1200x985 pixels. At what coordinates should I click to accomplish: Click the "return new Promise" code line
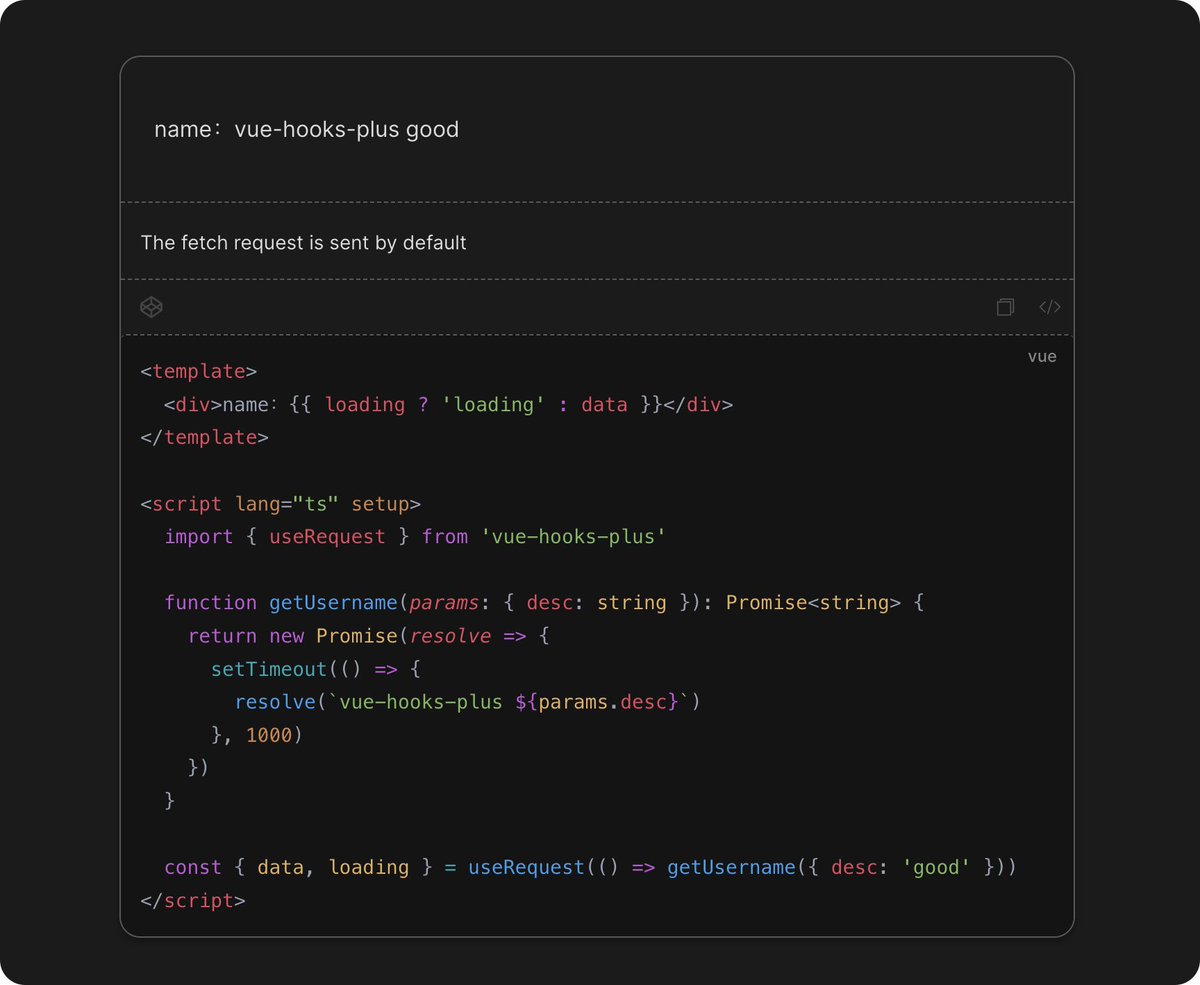[x=369, y=635]
